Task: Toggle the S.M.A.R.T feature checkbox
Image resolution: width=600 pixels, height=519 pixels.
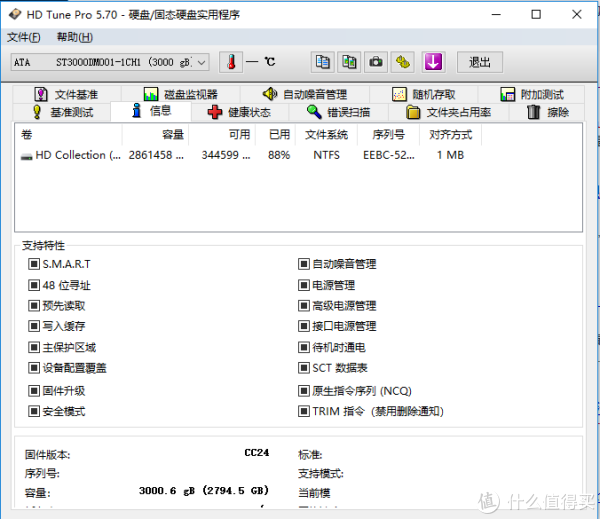Action: (x=34, y=264)
